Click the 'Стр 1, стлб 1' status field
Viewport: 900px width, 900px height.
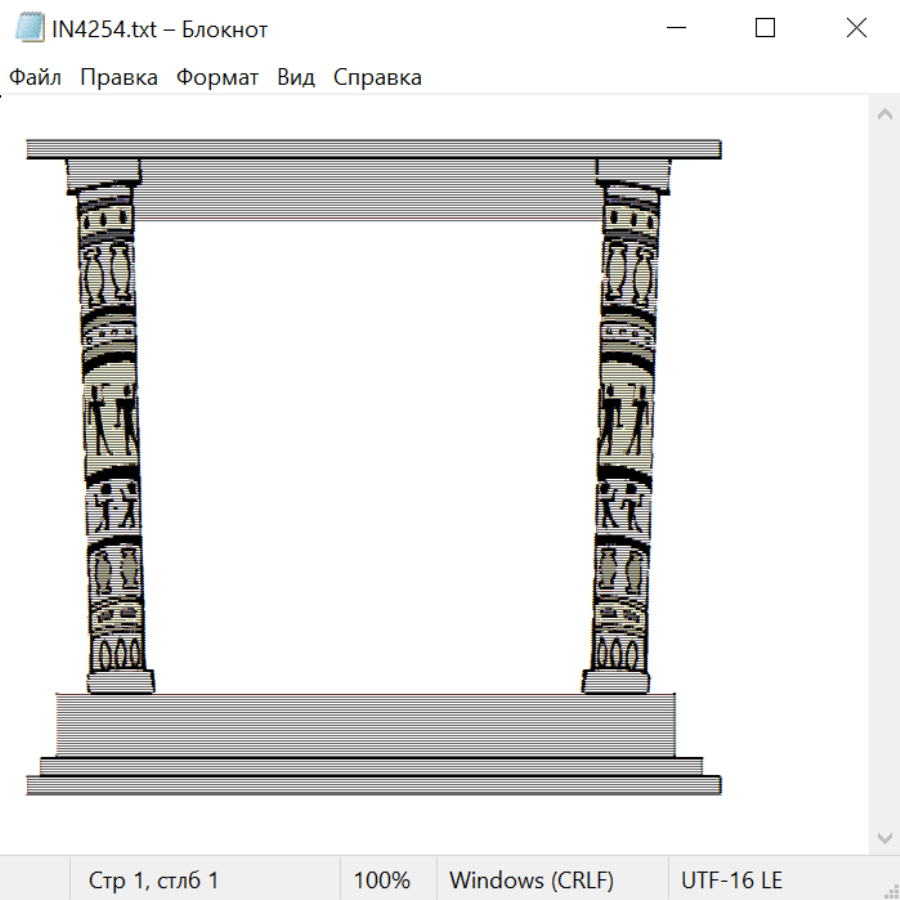(x=154, y=880)
